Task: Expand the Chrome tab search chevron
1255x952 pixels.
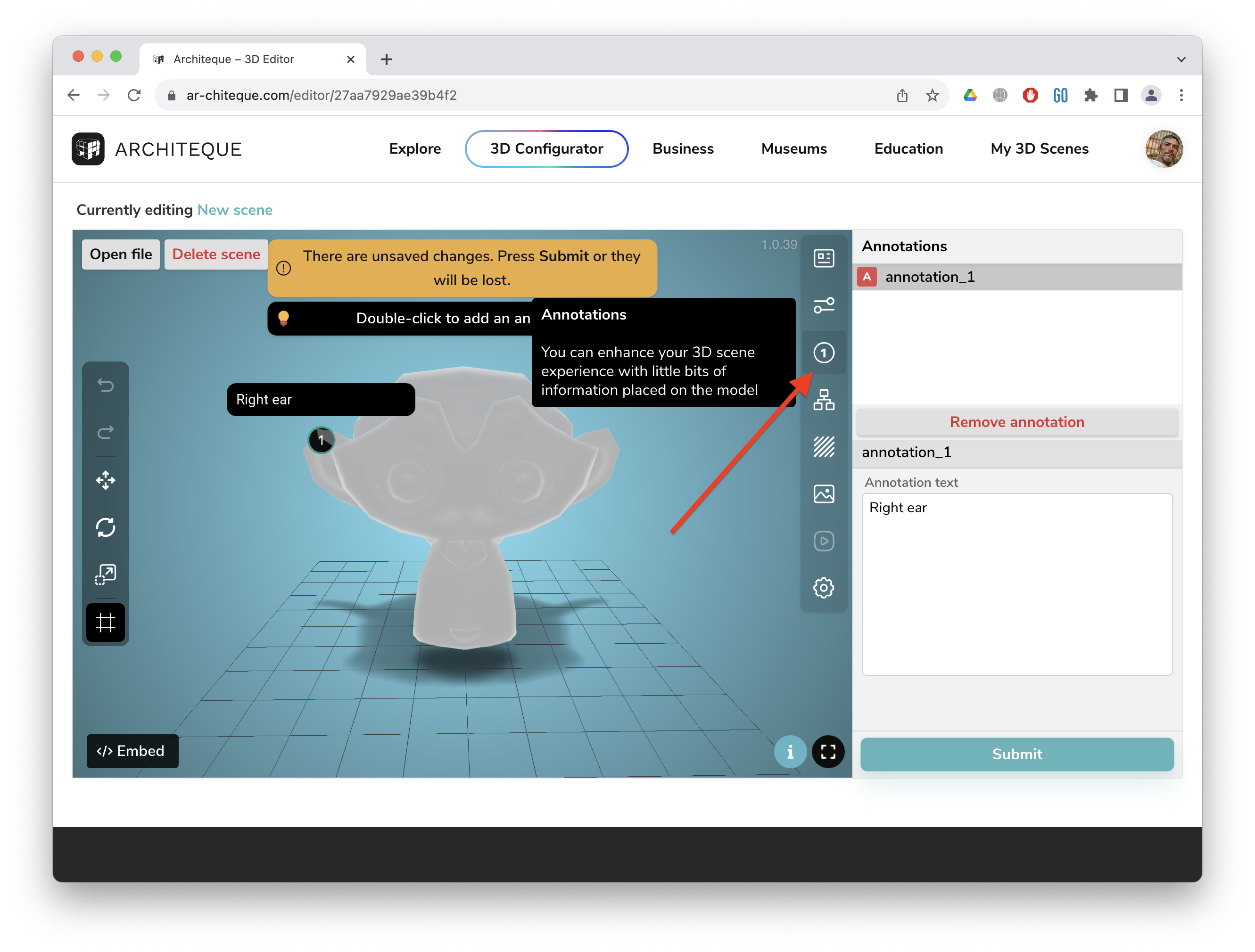Action: tap(1181, 59)
